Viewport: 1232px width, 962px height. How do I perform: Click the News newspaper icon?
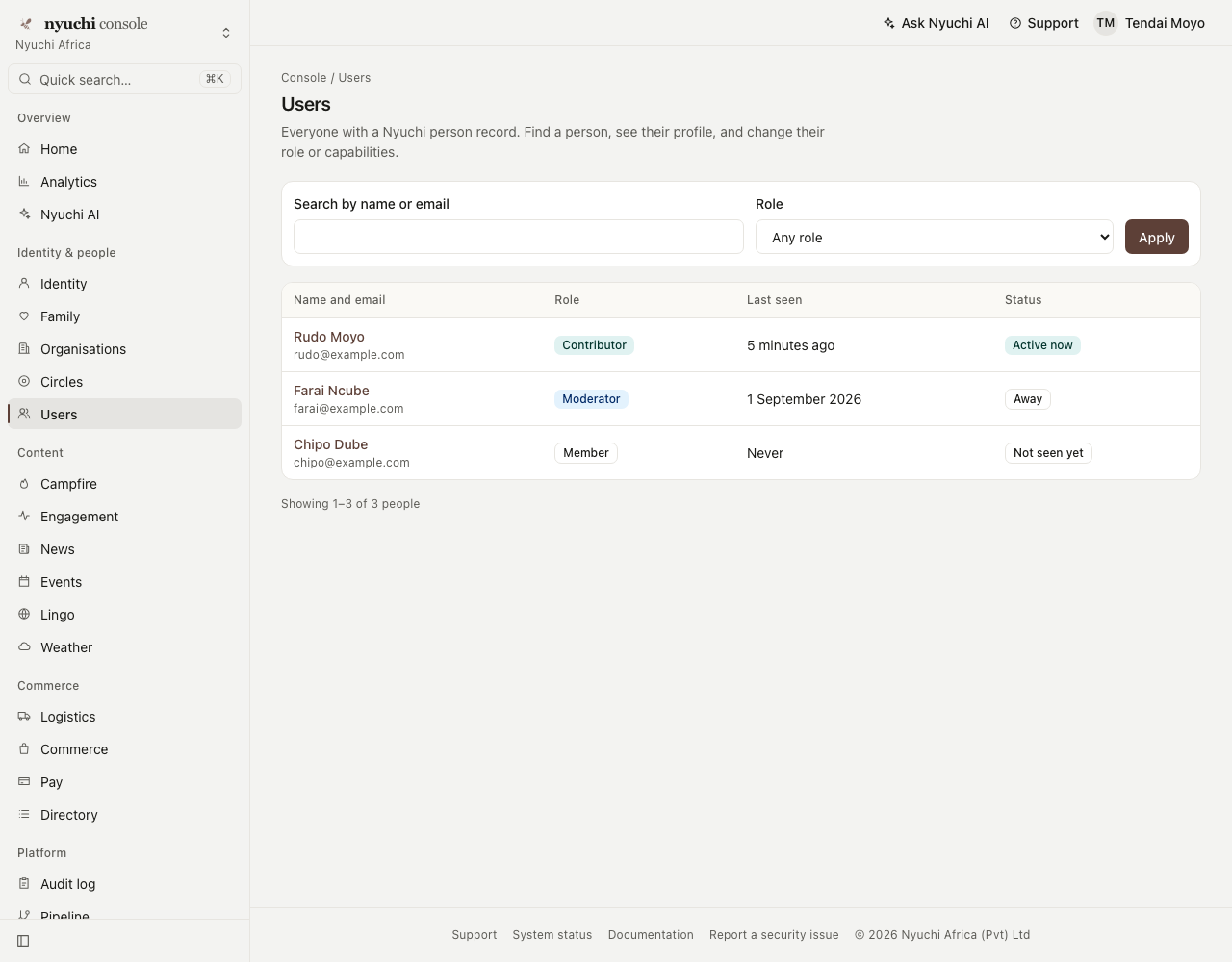coord(24,549)
